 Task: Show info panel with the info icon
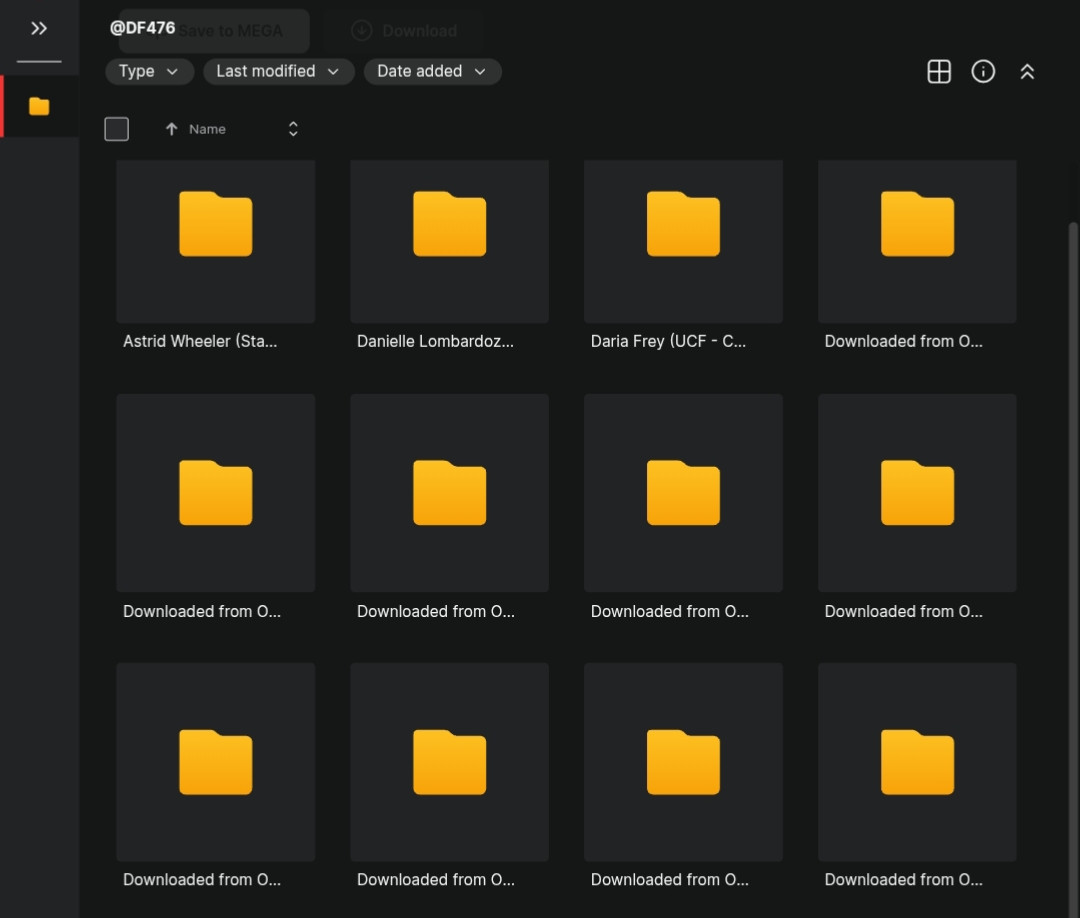[x=983, y=71]
